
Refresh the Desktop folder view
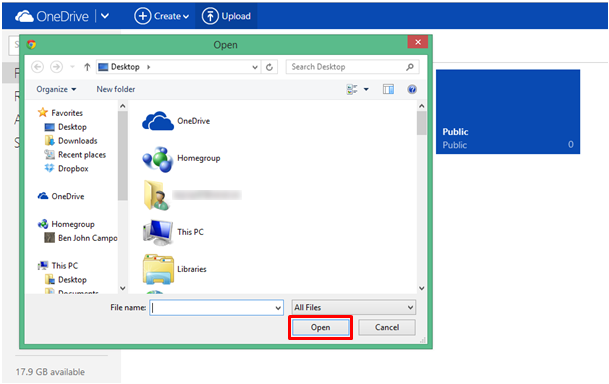click(269, 67)
